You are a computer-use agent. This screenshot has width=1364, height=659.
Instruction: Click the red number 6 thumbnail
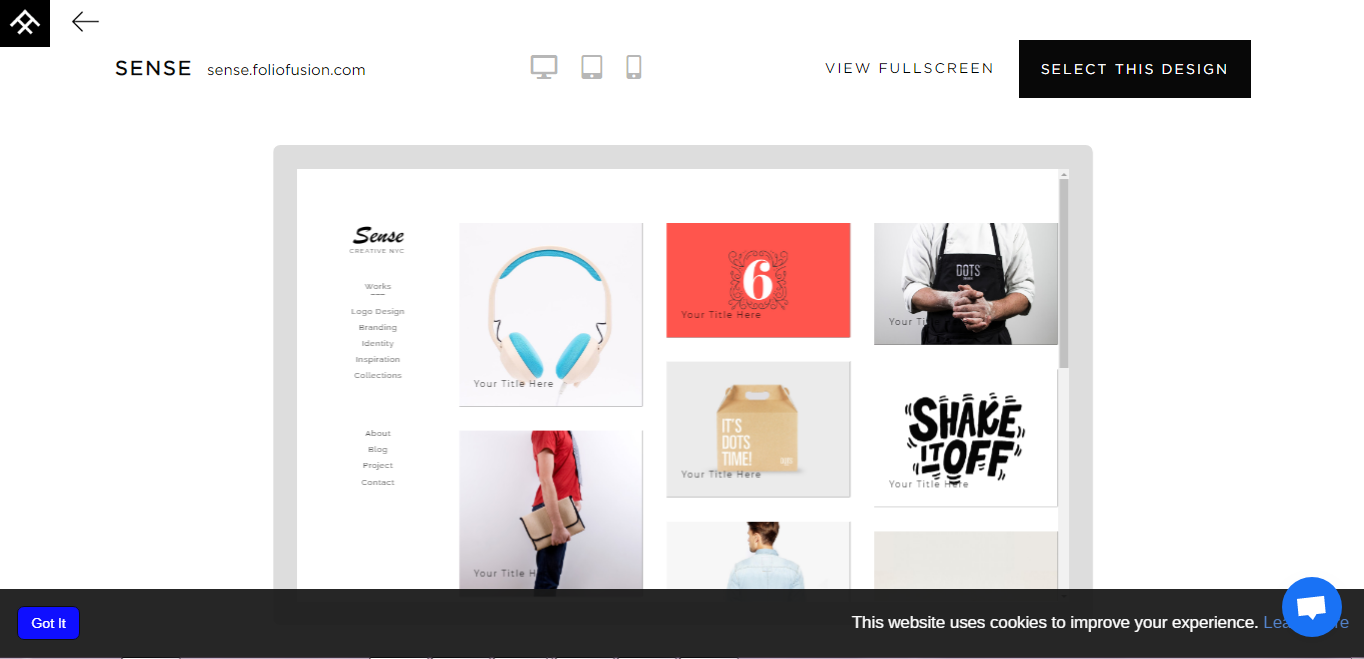(x=758, y=280)
